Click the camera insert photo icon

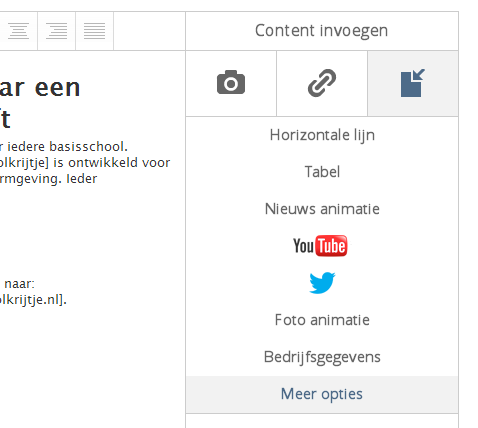click(231, 83)
